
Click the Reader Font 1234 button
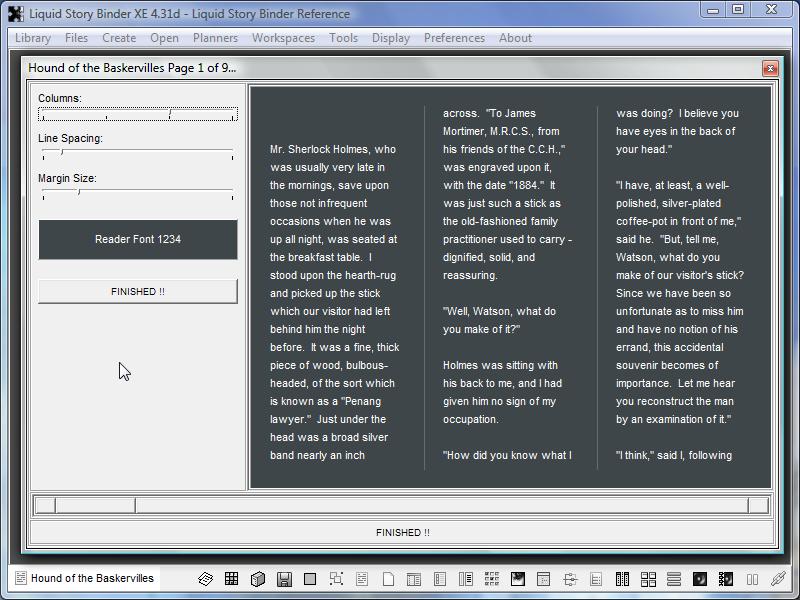click(138, 240)
